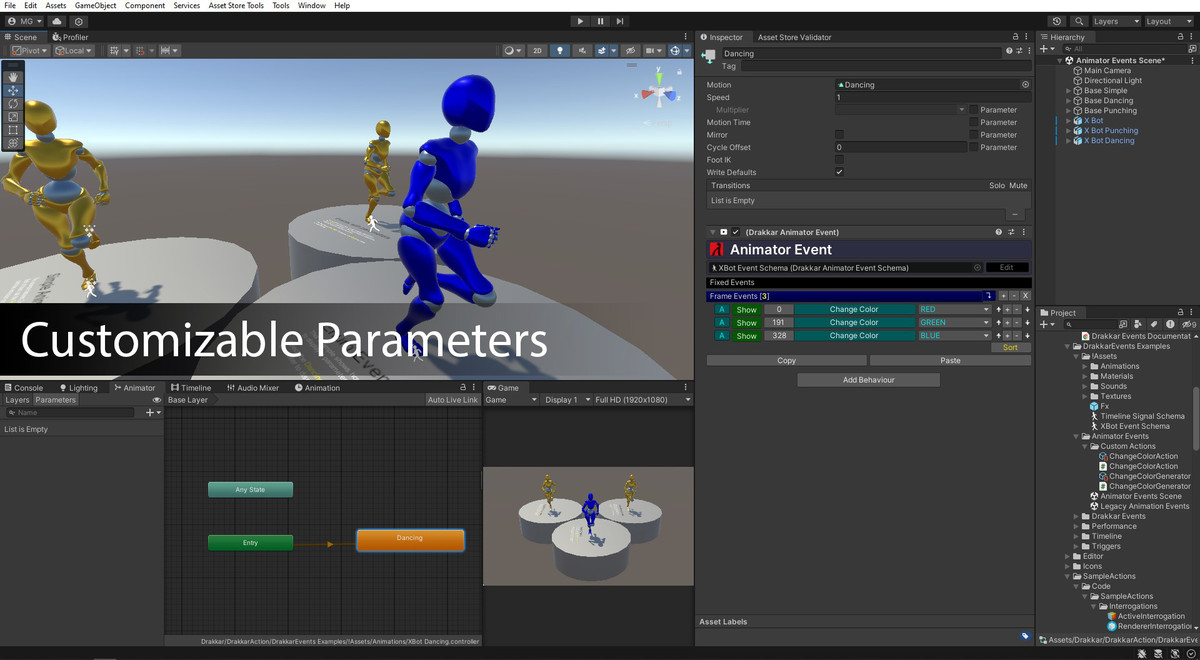Click the Step frame button
Screen dimensions: 1200x660
coord(620,21)
